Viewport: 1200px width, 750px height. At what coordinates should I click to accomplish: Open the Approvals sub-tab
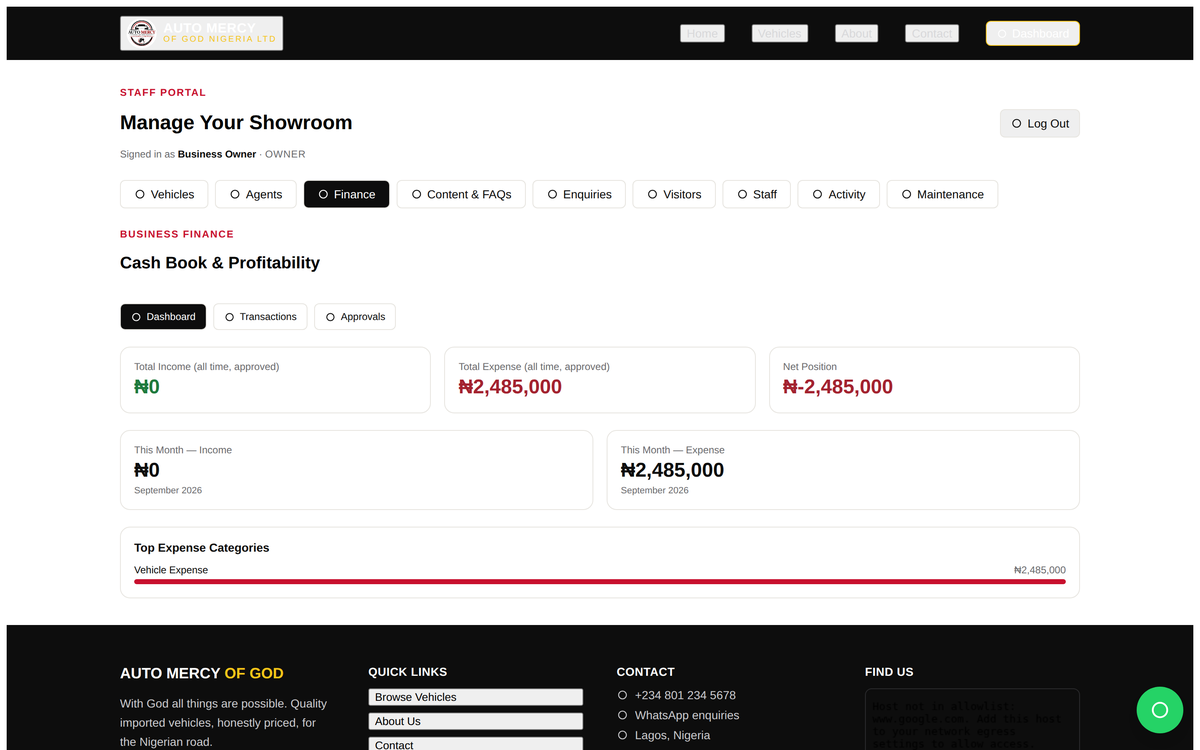point(355,316)
